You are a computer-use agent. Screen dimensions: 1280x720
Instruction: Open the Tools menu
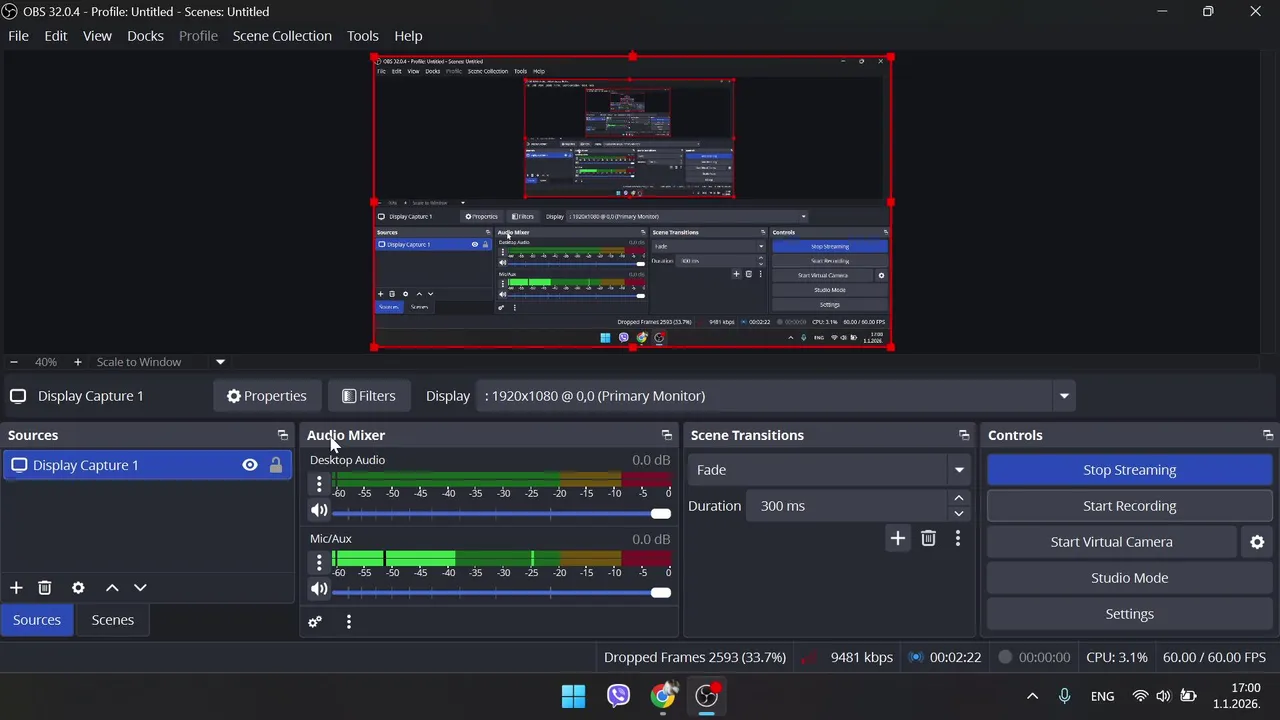363,36
